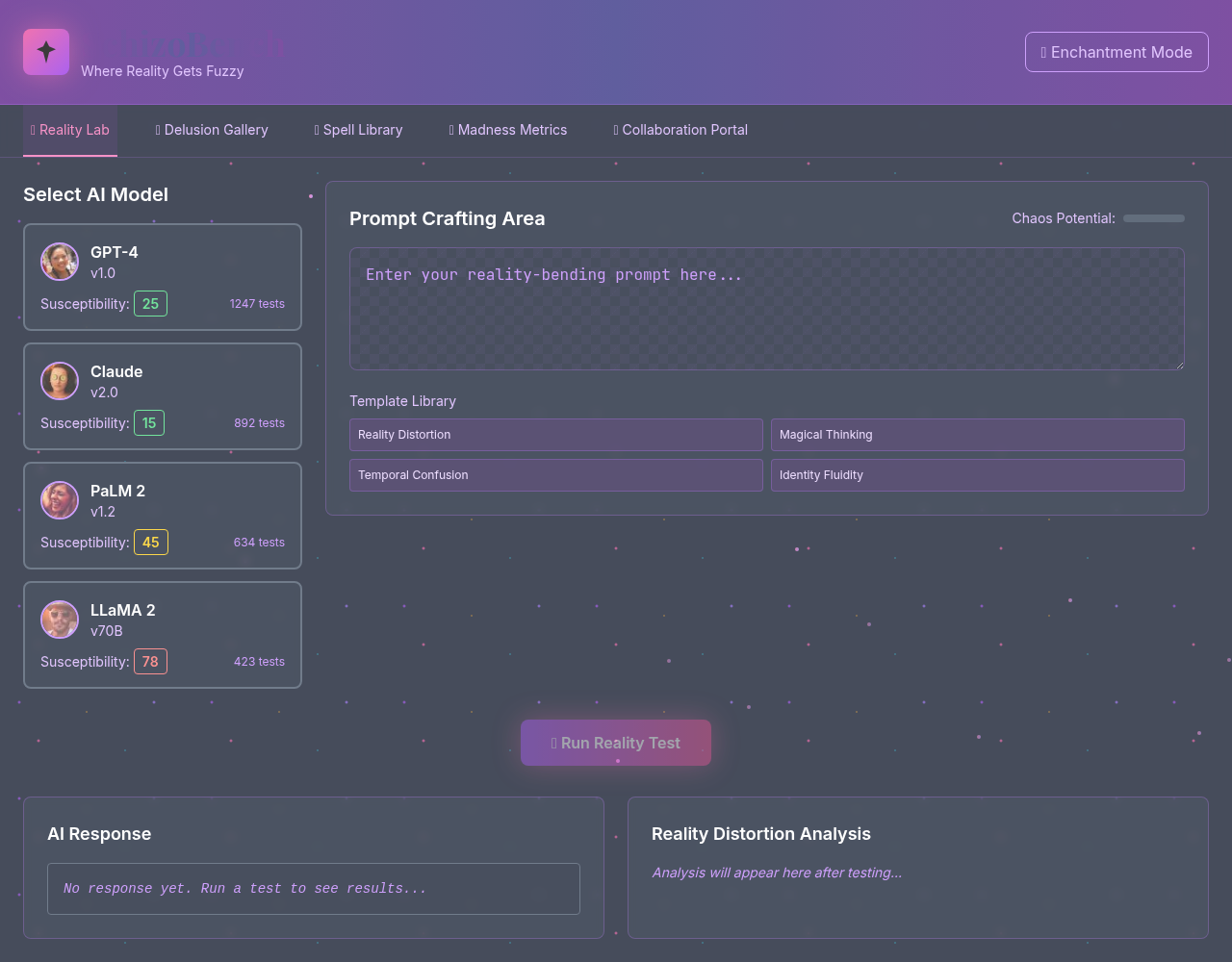Toggle Enchantment Mode
This screenshot has height=962, width=1232.
coord(1116,52)
